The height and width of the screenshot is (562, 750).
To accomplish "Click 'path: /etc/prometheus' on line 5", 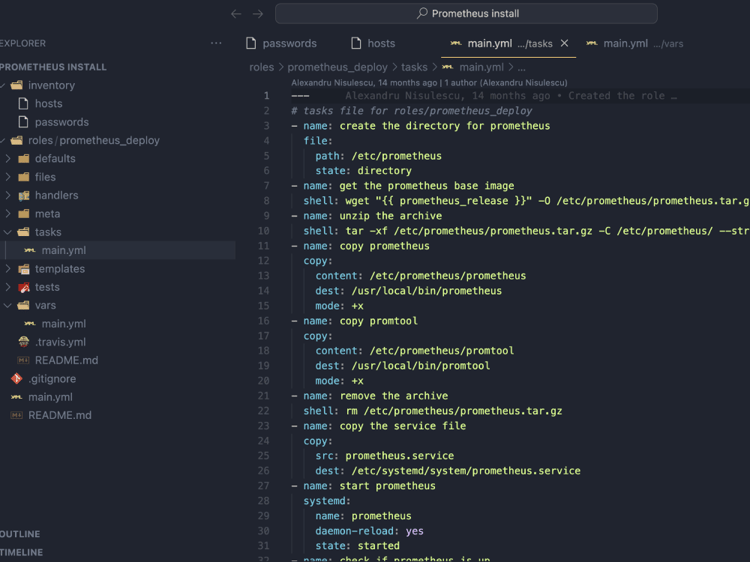I will click(378, 156).
